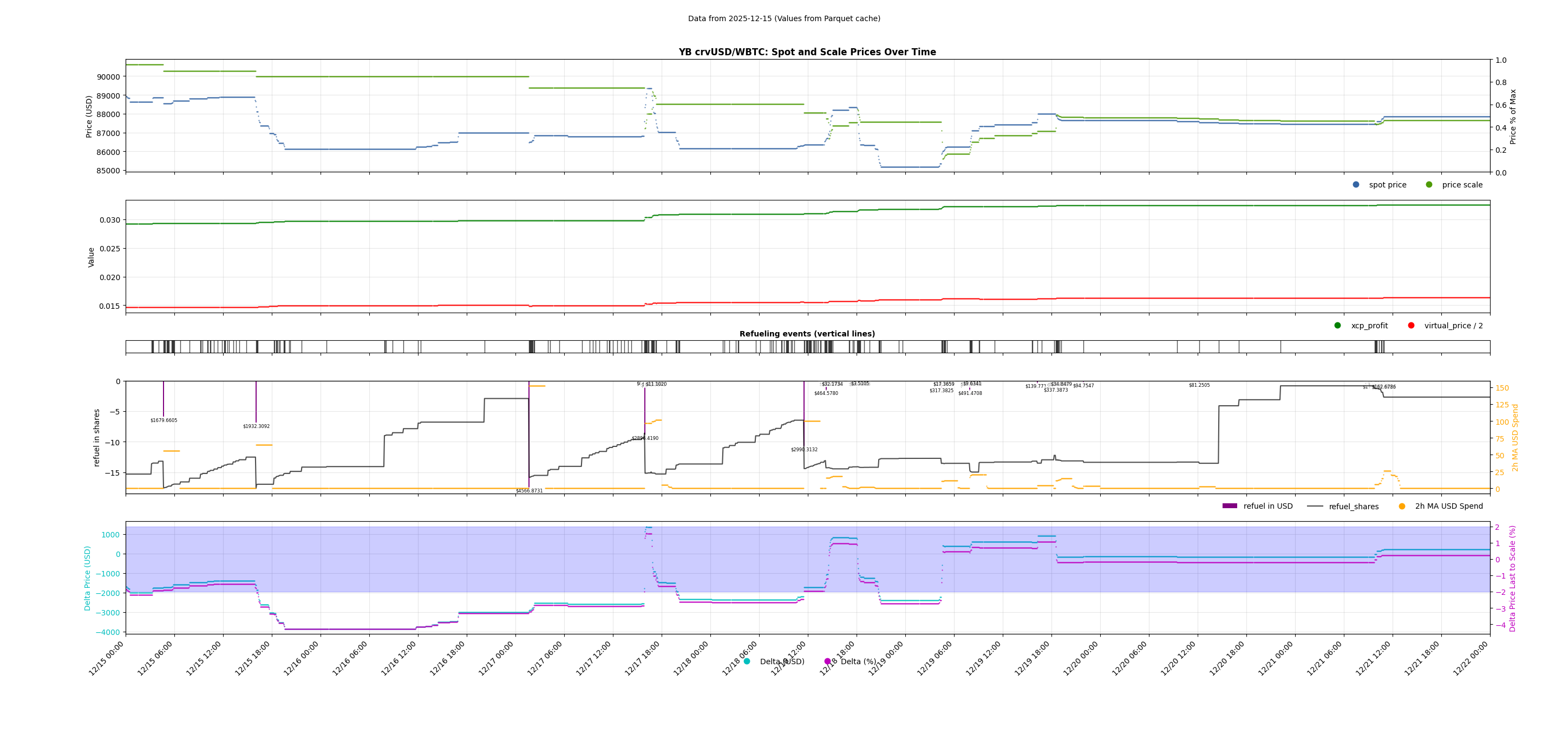Click the Price (USD) y-axis label

tap(89, 116)
